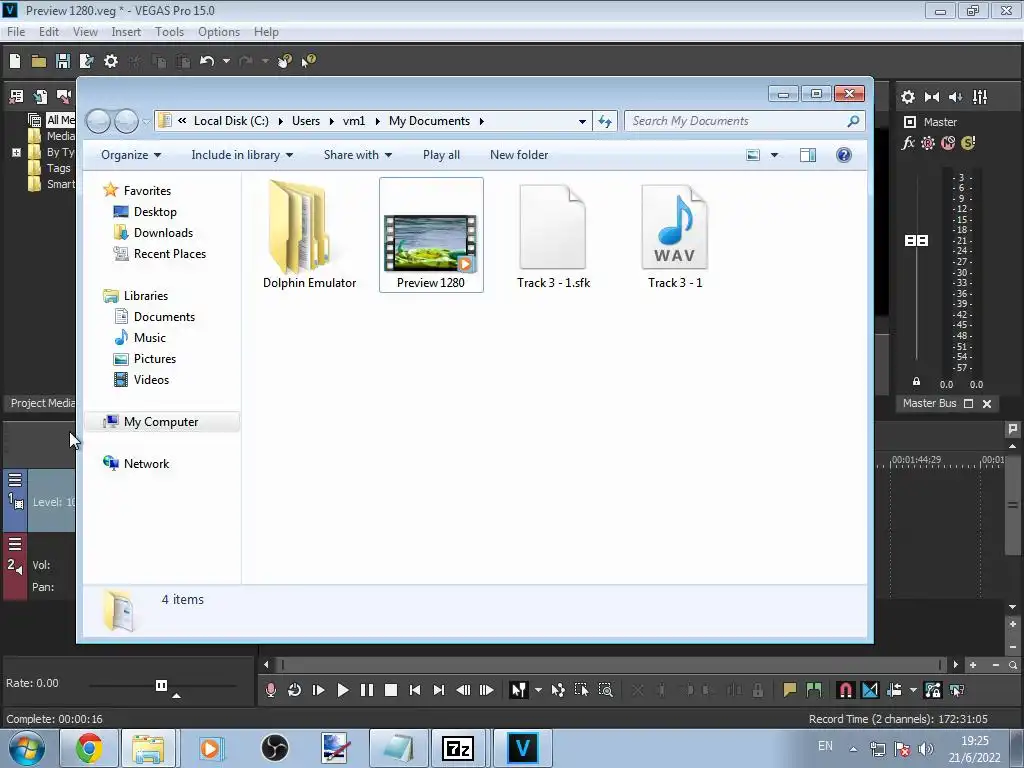Insert a marker with the yellow flag
The height and width of the screenshot is (768, 1024).
pyautogui.click(x=790, y=690)
